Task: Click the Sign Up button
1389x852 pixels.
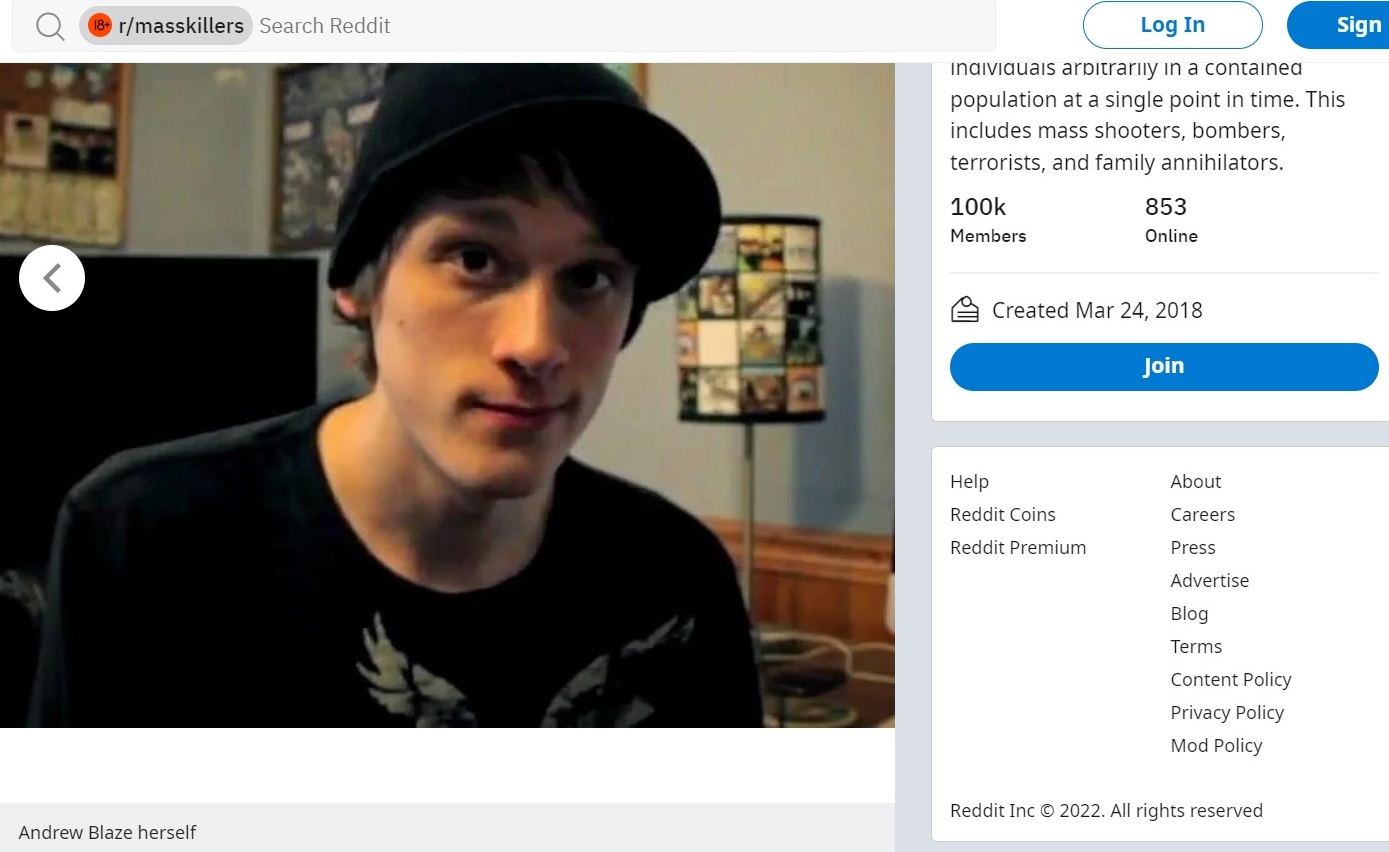Action: click(x=1338, y=25)
